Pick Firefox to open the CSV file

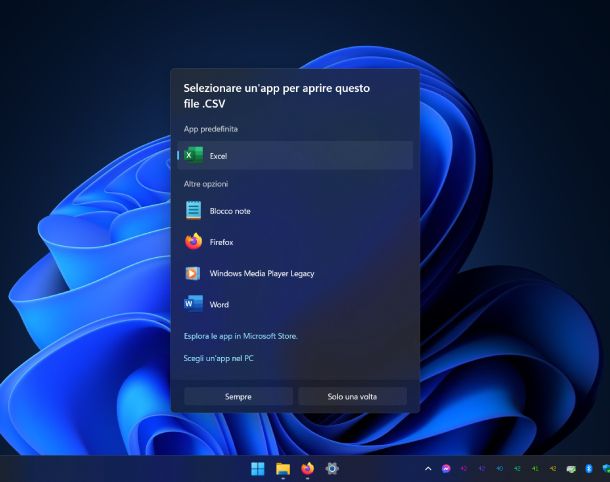coord(295,242)
